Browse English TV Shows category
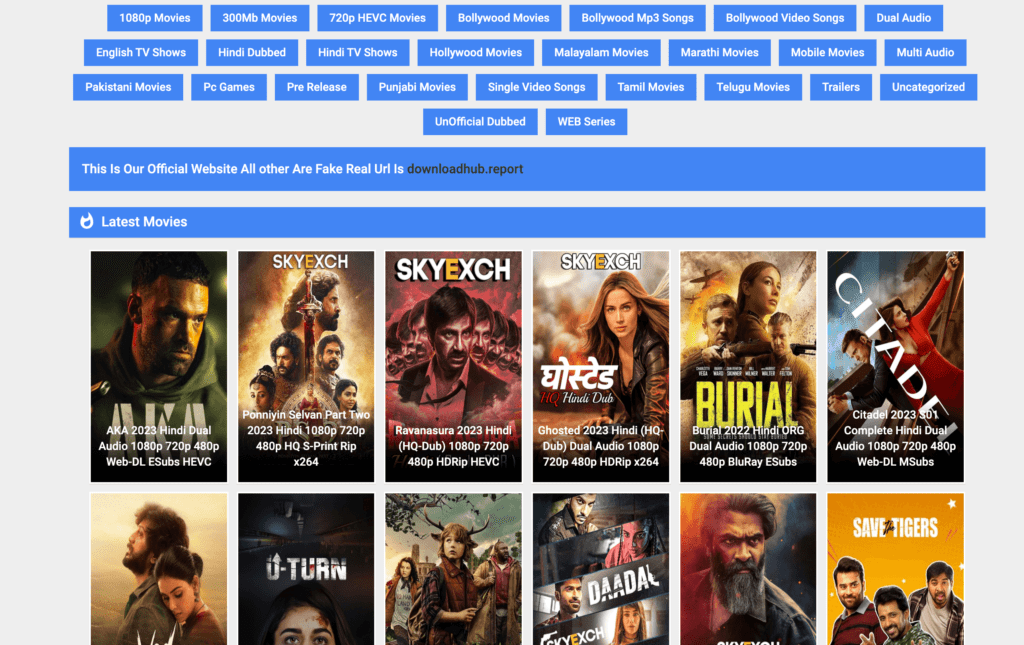 tap(141, 53)
